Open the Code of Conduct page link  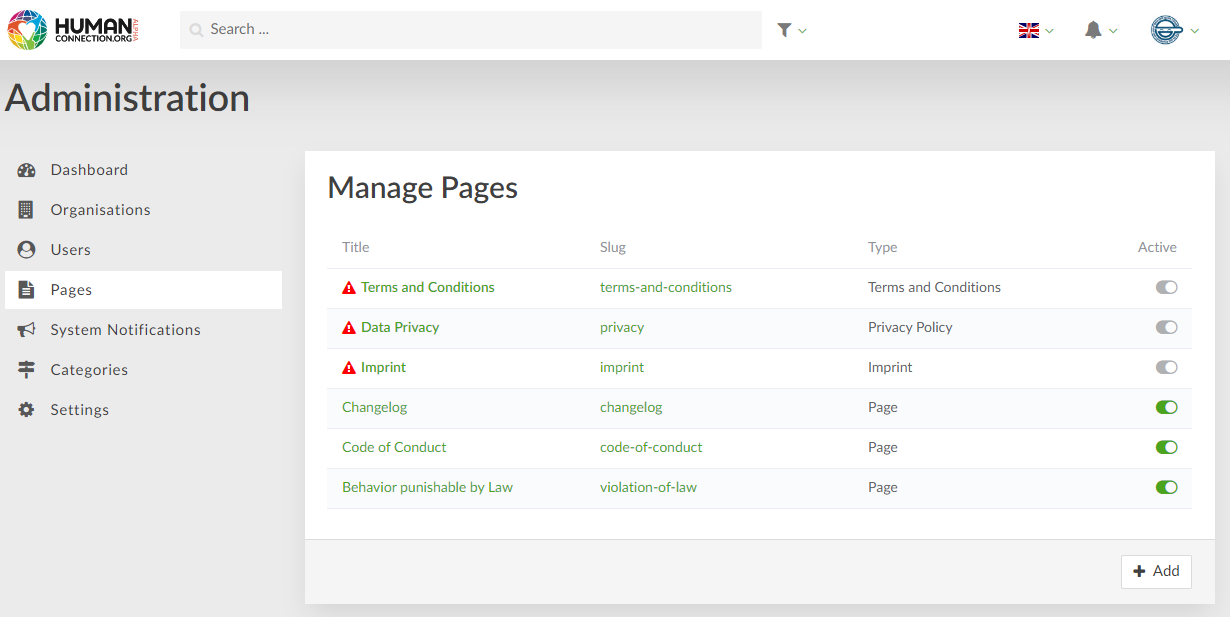click(394, 447)
